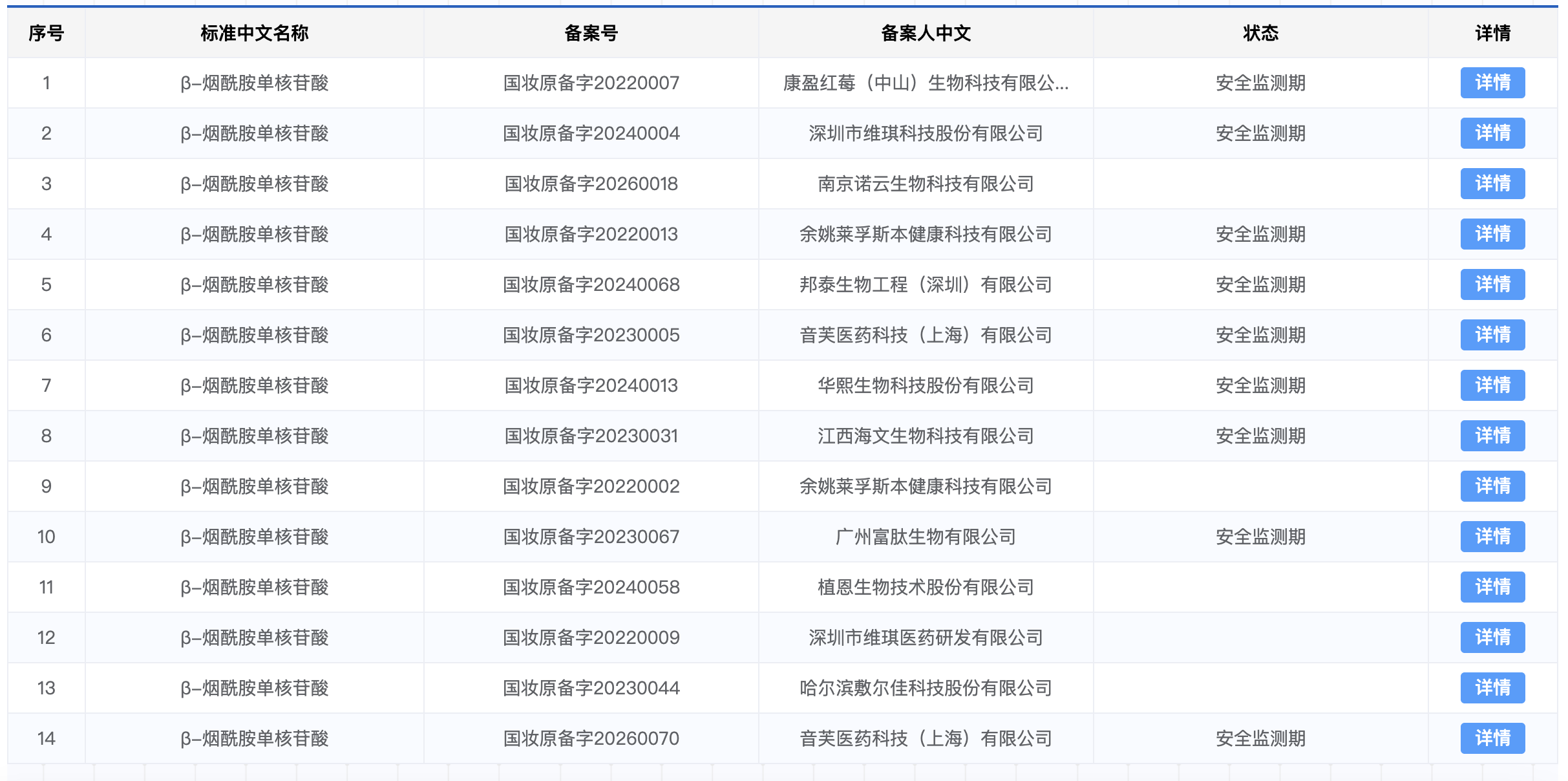Click 广州富肽生物有限公司 cell
Image resolution: width=1568 pixels, height=781 pixels.
pos(926,537)
